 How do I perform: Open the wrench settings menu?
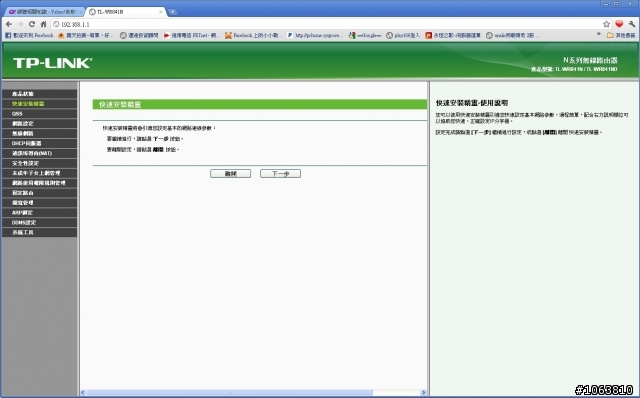click(x=632, y=24)
